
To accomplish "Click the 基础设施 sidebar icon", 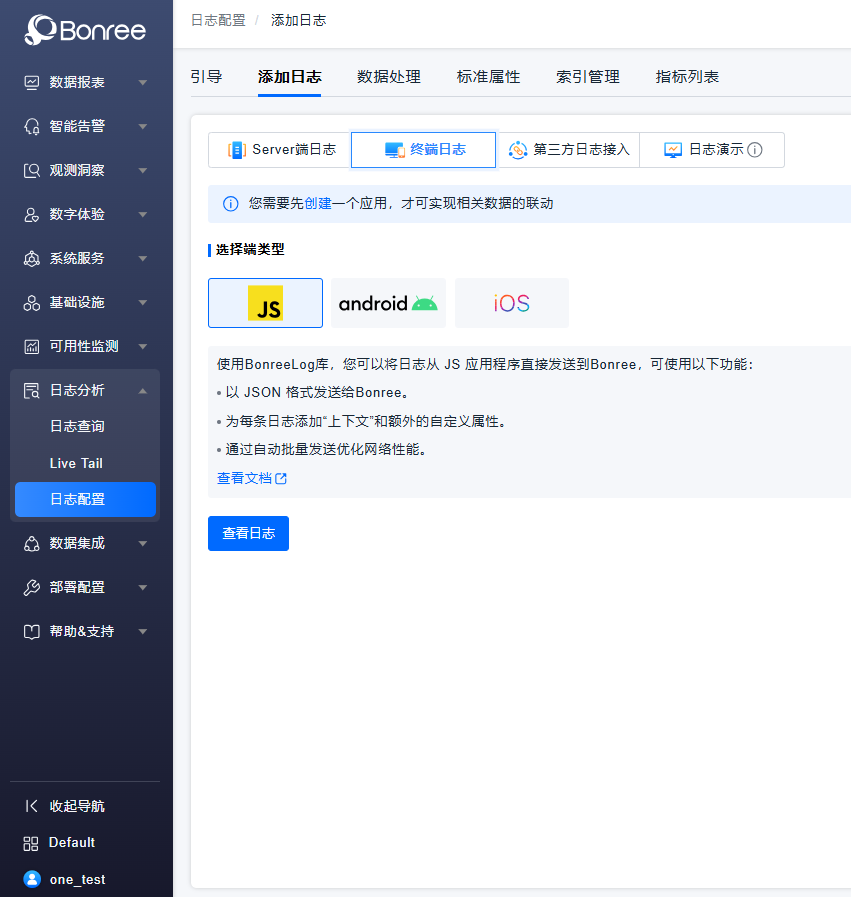I will click(x=32, y=302).
